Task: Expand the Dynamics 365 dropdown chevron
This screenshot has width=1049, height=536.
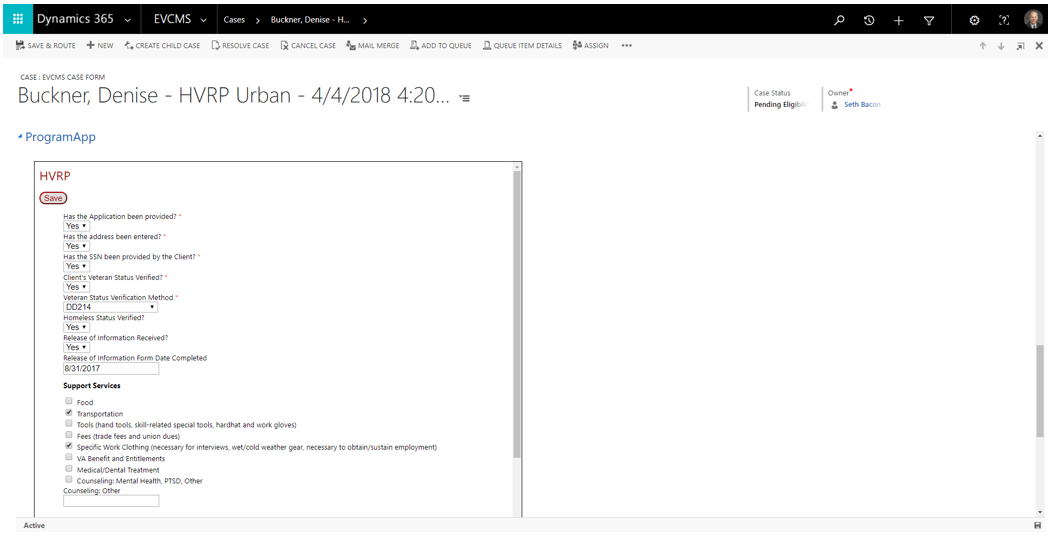Action: [128, 20]
